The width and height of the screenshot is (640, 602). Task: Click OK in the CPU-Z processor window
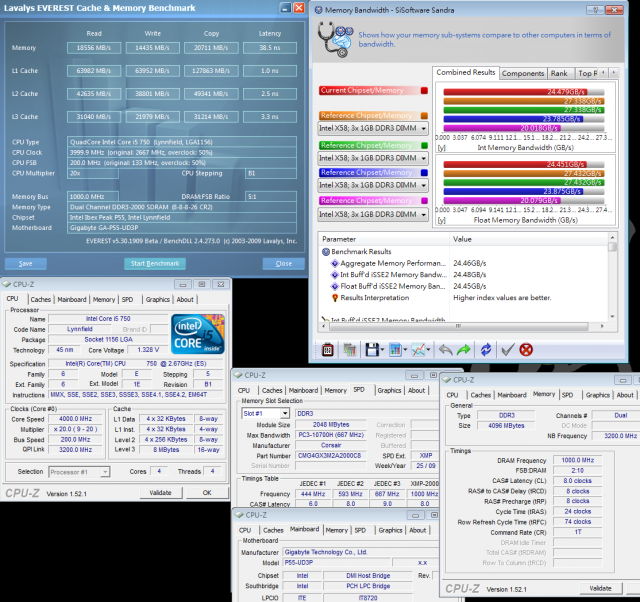207,493
